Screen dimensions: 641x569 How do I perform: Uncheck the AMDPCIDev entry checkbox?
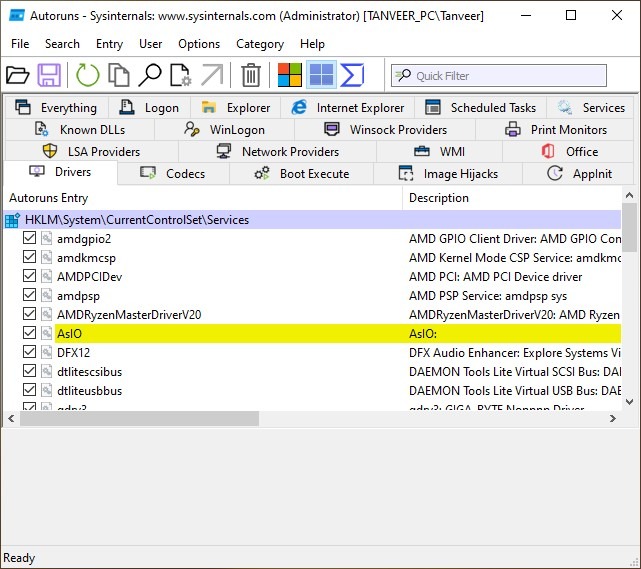(29, 276)
